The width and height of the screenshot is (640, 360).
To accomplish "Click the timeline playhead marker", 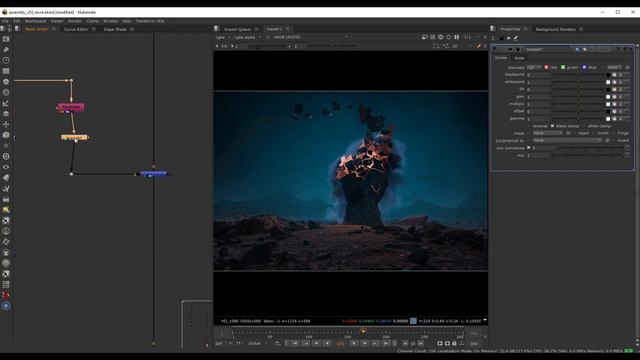I will pyautogui.click(x=363, y=331).
